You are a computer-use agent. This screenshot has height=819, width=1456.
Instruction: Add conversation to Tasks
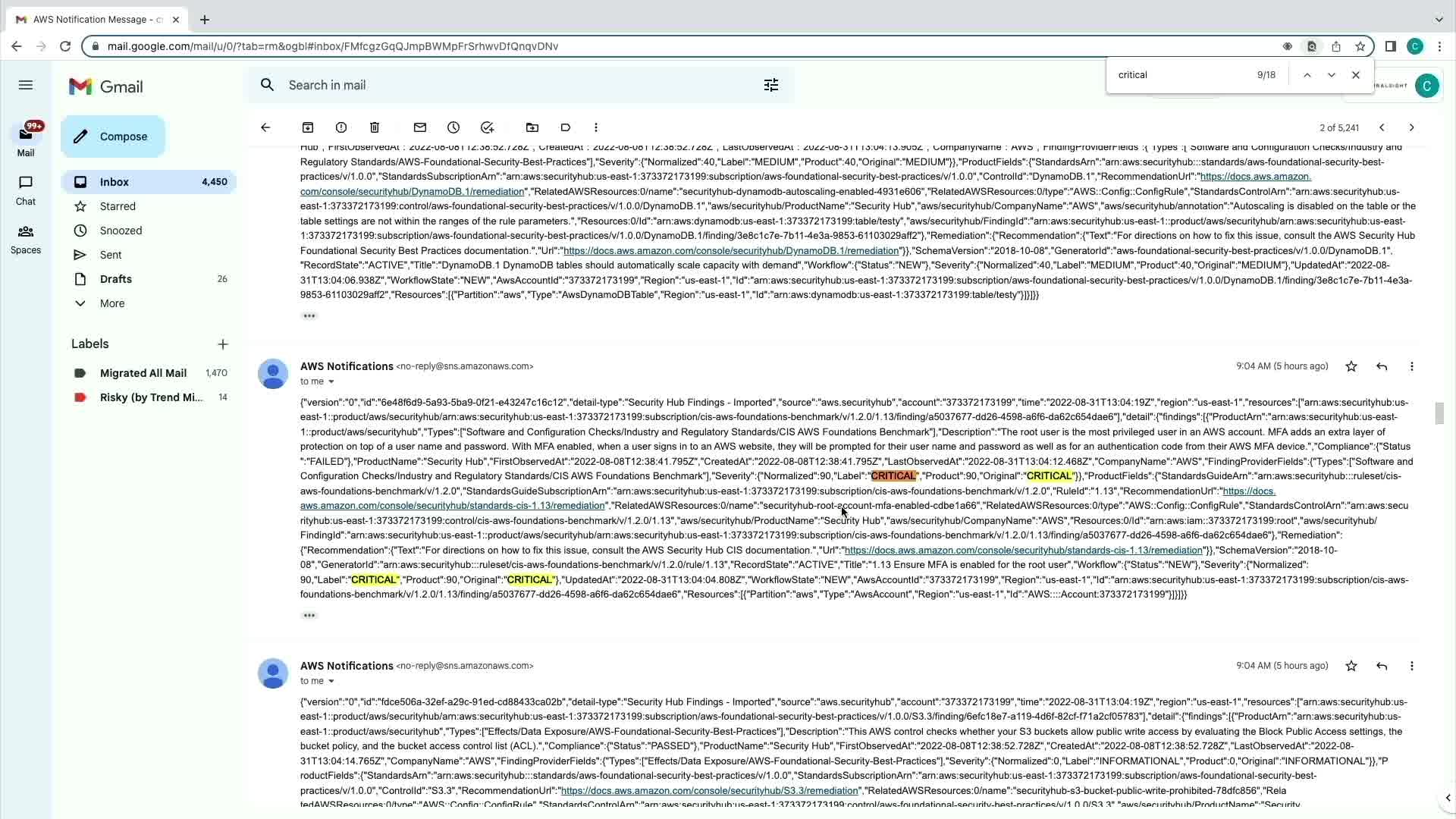pos(488,127)
